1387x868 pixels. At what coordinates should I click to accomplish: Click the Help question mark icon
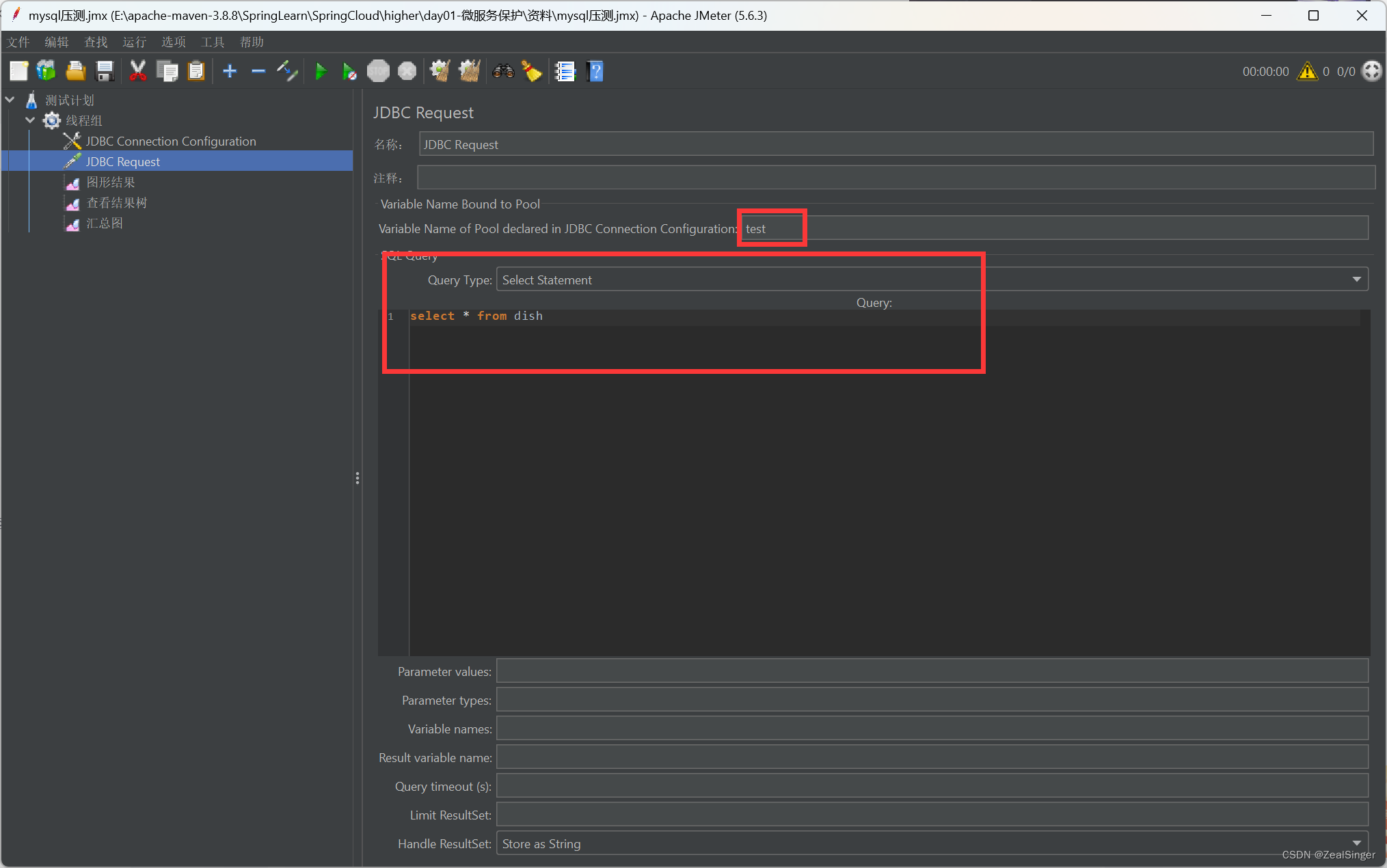point(595,71)
